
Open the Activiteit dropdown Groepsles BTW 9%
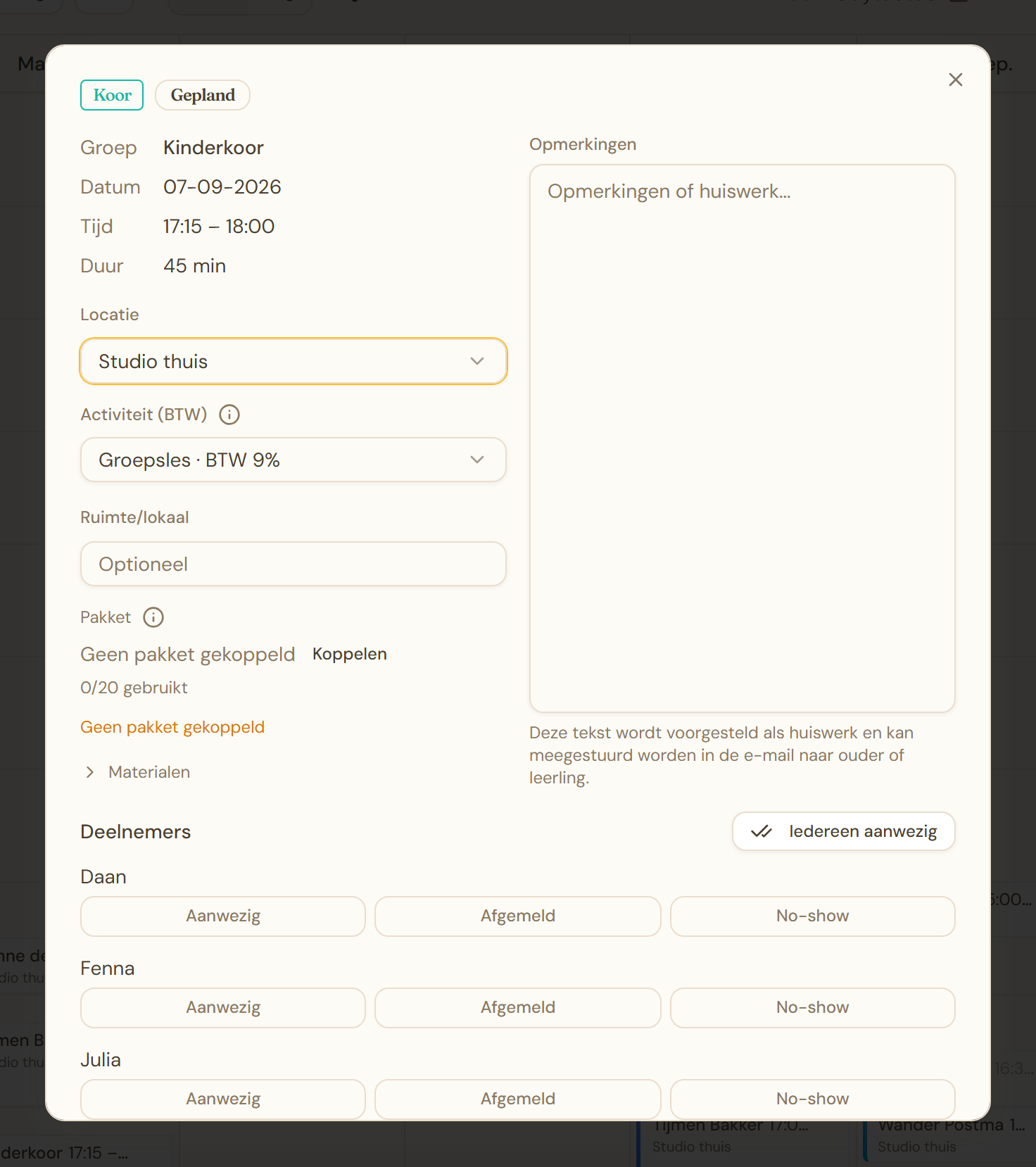coord(293,460)
